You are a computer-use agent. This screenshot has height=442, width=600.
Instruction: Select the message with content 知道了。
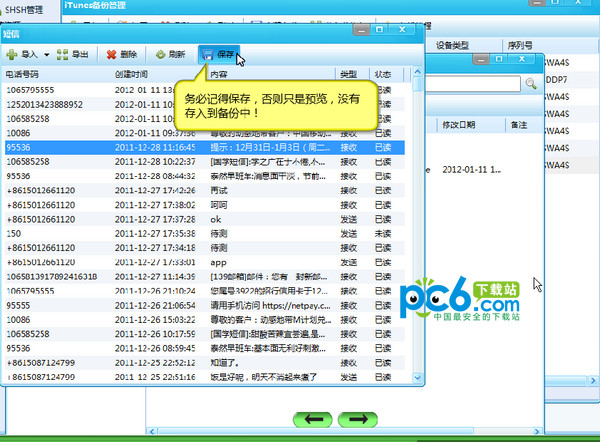tap(205, 363)
